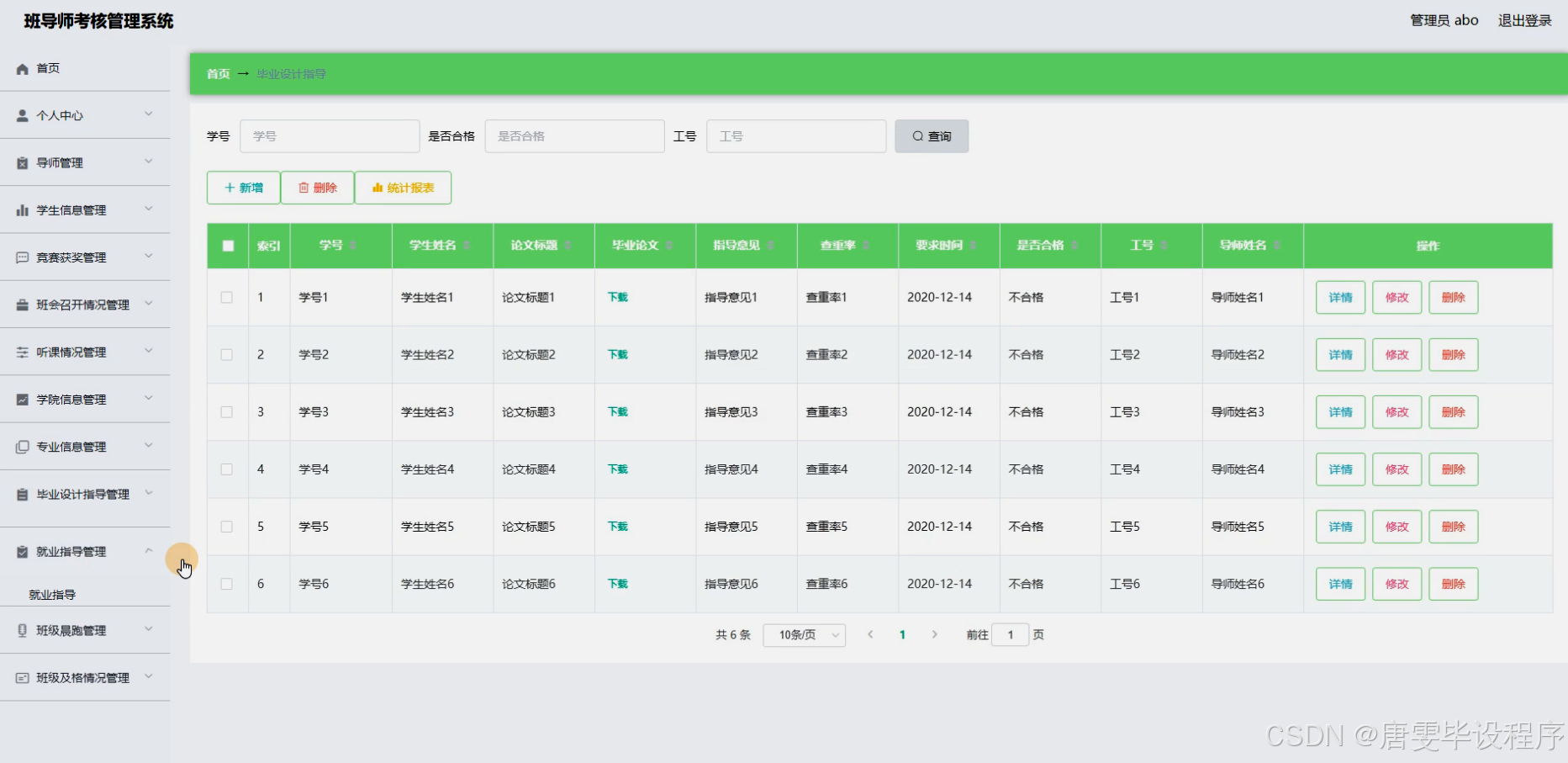Click sort arrows on 学生姓名 column header
This screenshot has width=1568, height=763.
(467, 246)
